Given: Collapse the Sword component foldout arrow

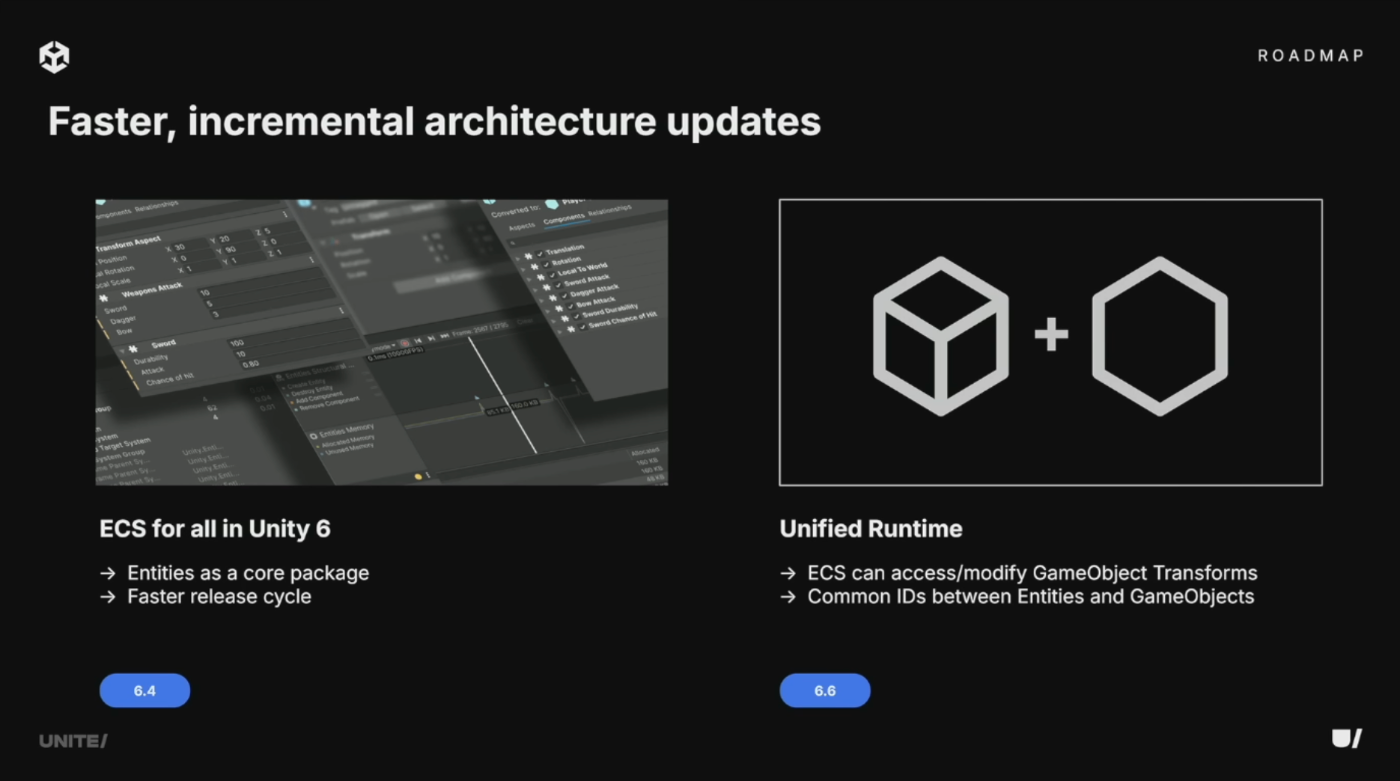Looking at the screenshot, I should [121, 350].
